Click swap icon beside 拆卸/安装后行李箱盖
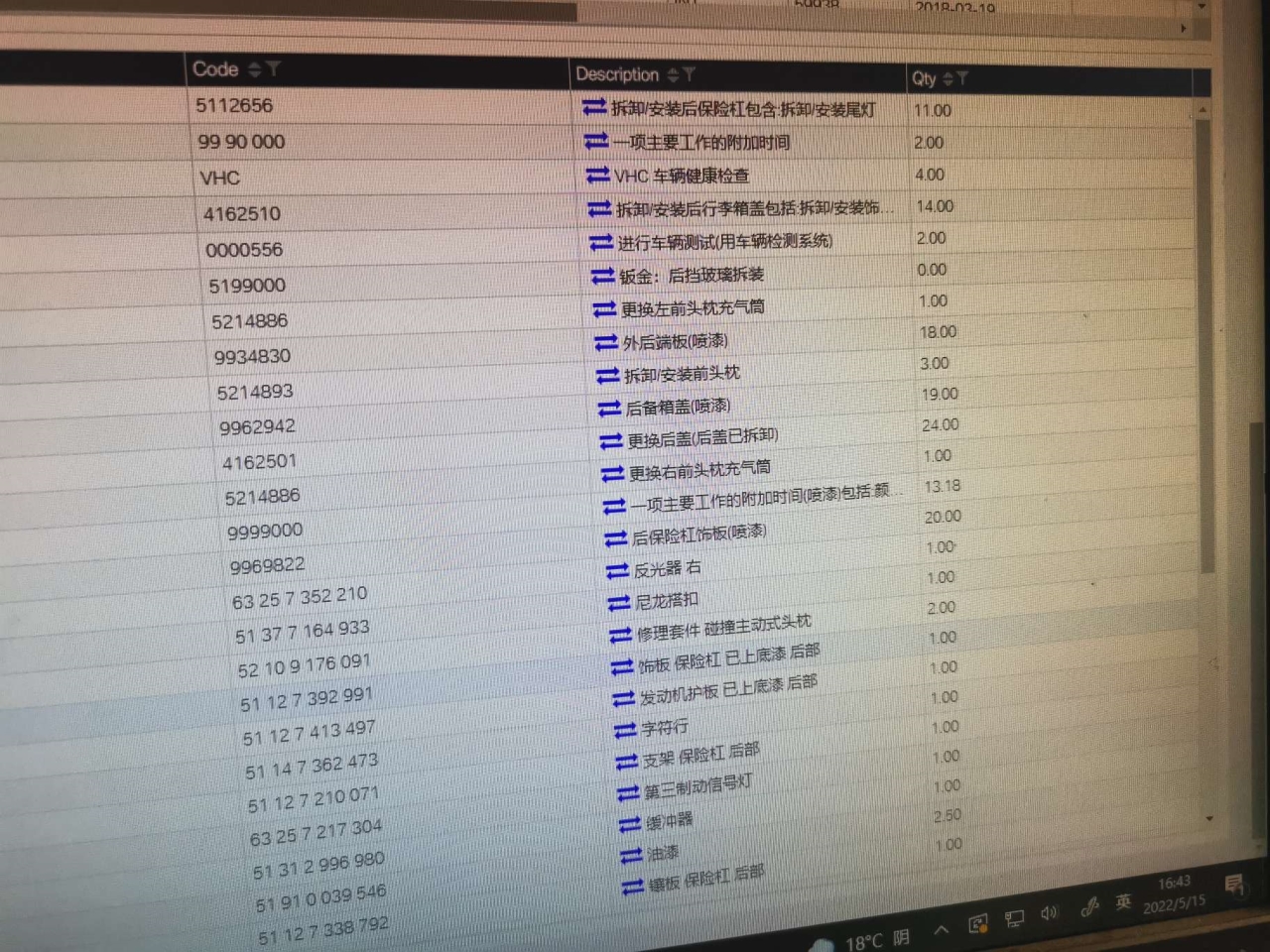Viewport: 1270px width, 952px height. click(600, 208)
